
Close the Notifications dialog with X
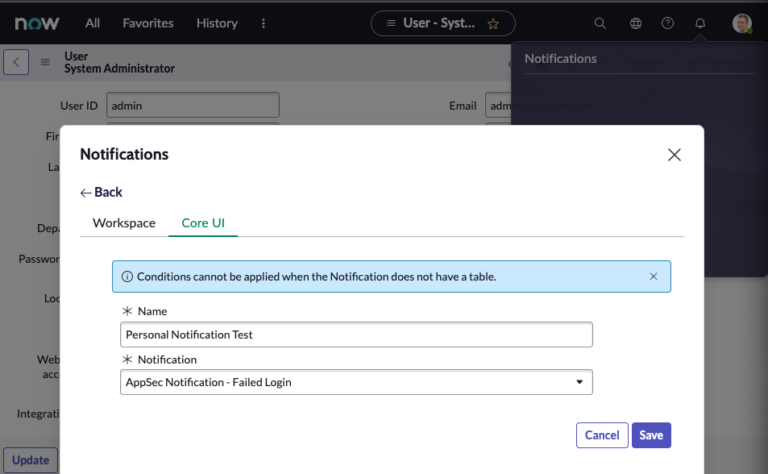coord(674,155)
